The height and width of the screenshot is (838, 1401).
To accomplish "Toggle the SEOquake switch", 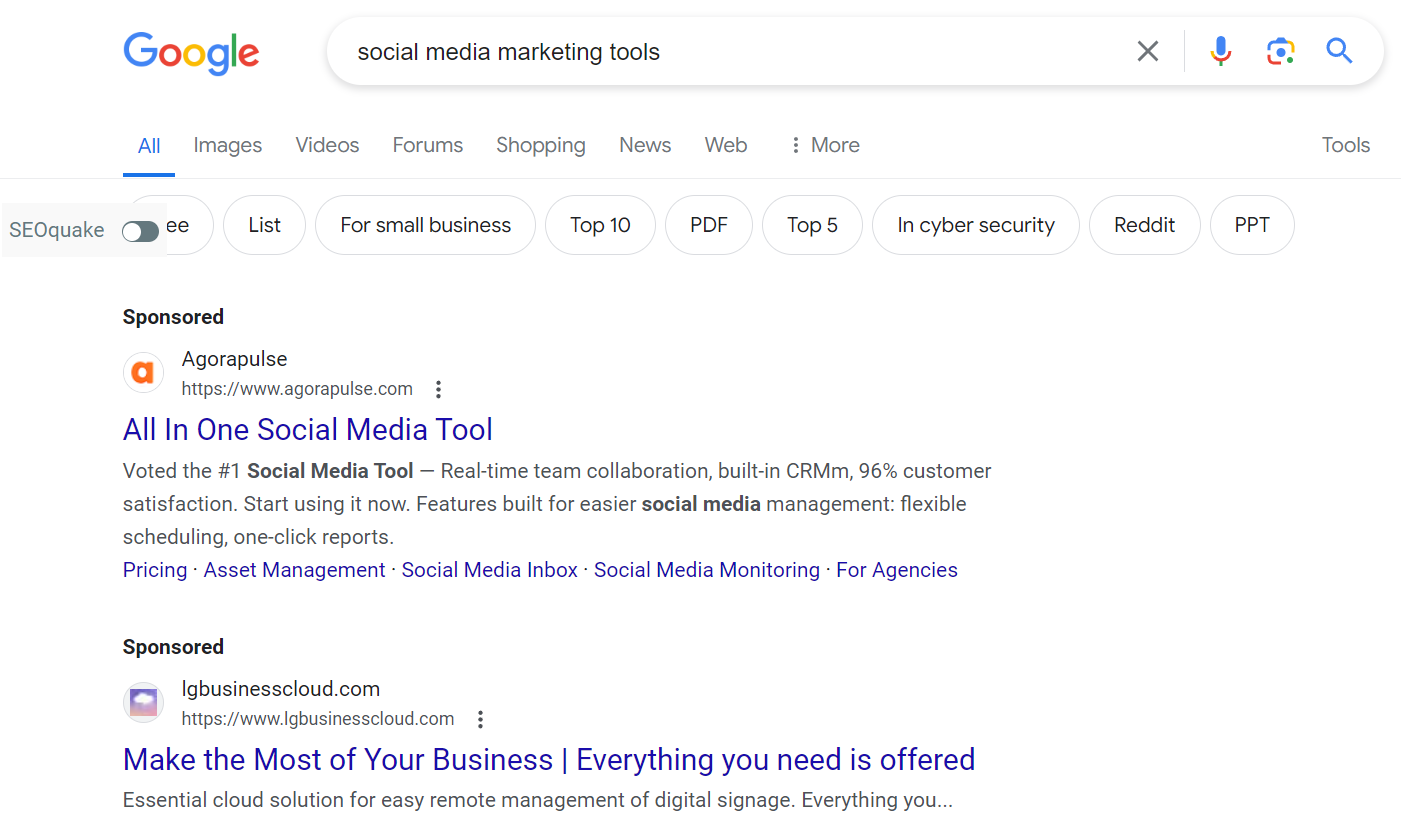I will 140,232.
